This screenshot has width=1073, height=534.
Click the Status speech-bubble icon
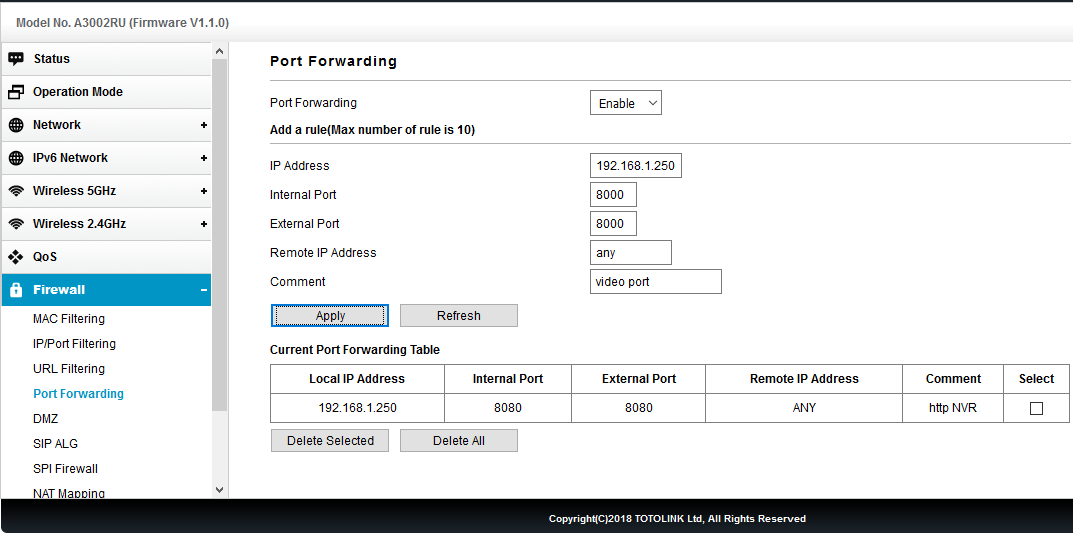(x=16, y=59)
